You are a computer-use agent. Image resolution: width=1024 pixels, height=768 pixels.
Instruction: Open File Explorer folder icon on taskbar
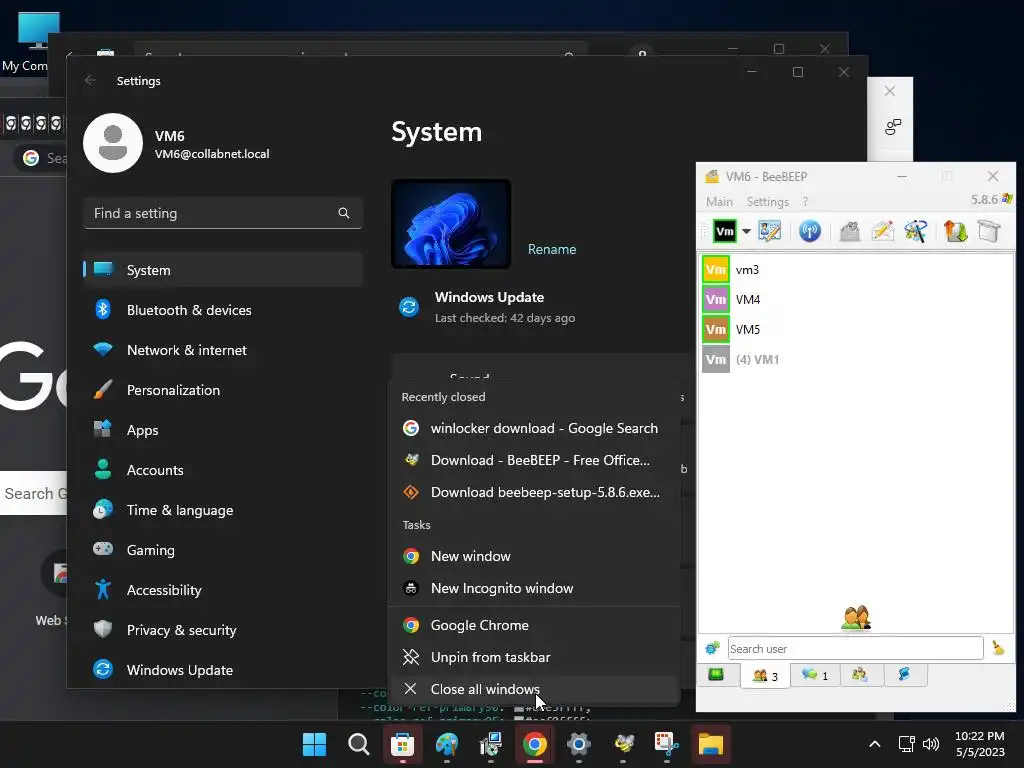coord(711,744)
